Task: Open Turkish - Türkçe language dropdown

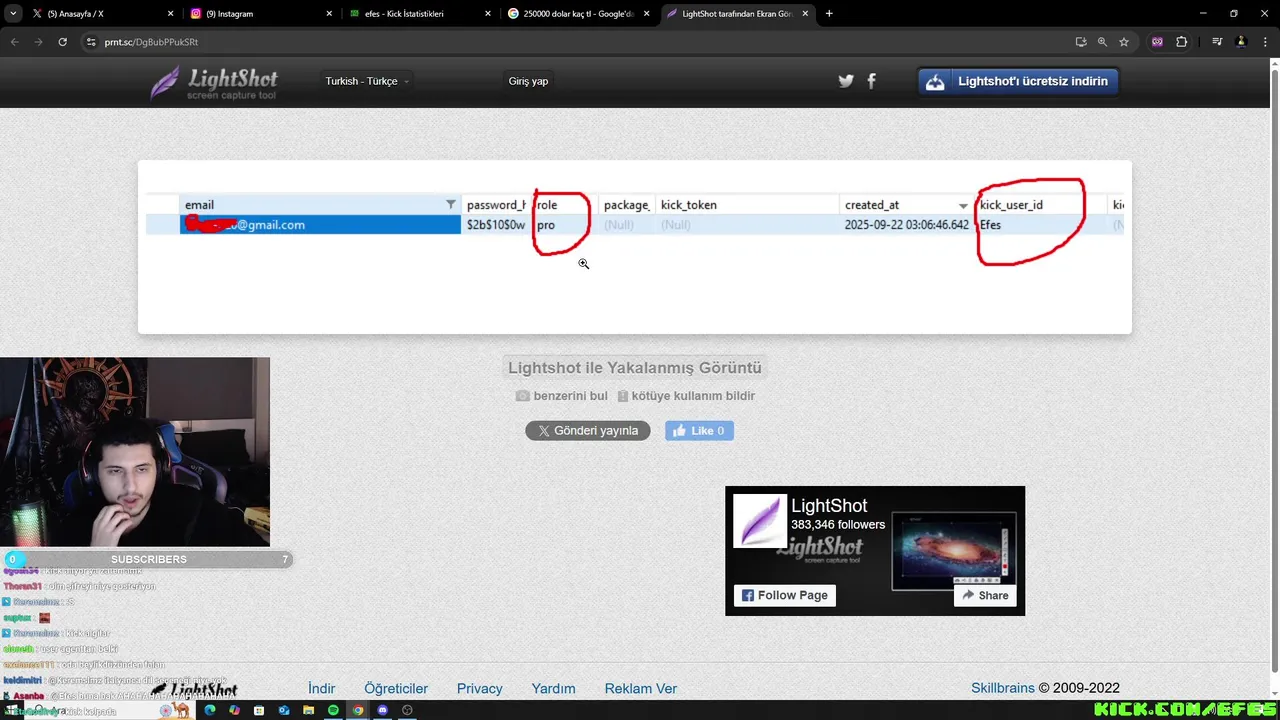Action: (x=366, y=81)
